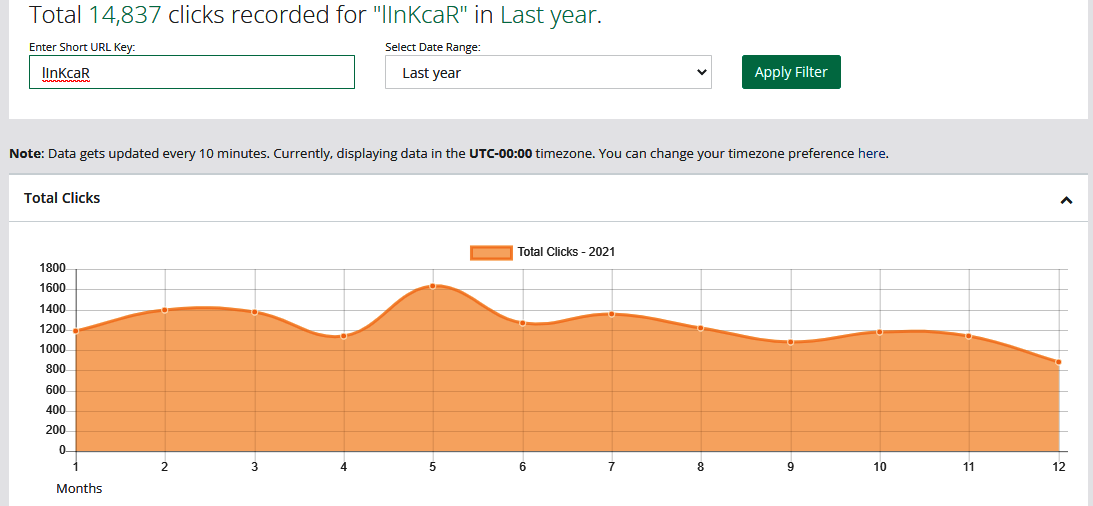Click the month 7 data point
This screenshot has width=1093, height=506.
click(611, 314)
